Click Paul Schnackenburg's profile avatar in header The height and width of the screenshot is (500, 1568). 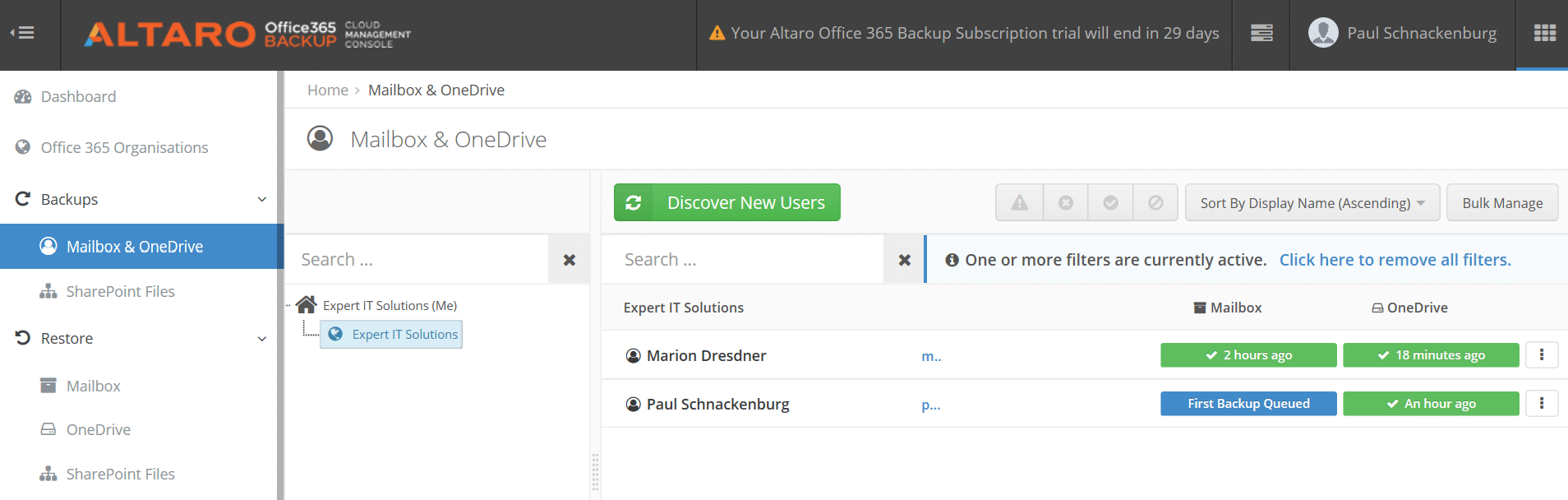pyautogui.click(x=1323, y=33)
